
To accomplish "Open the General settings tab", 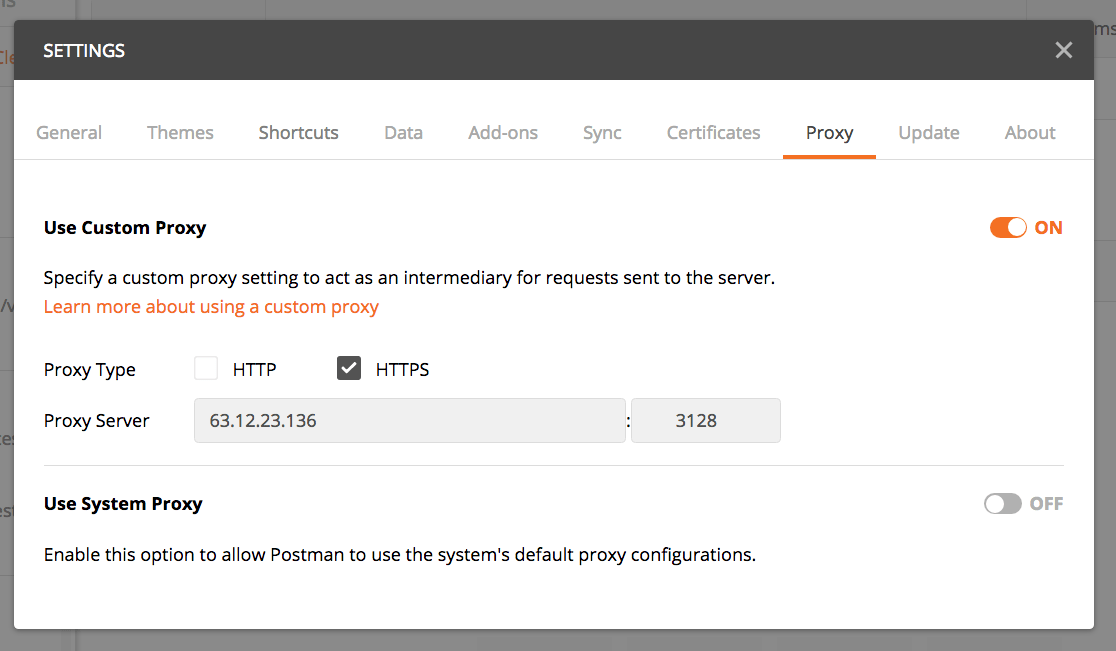I will [x=69, y=132].
